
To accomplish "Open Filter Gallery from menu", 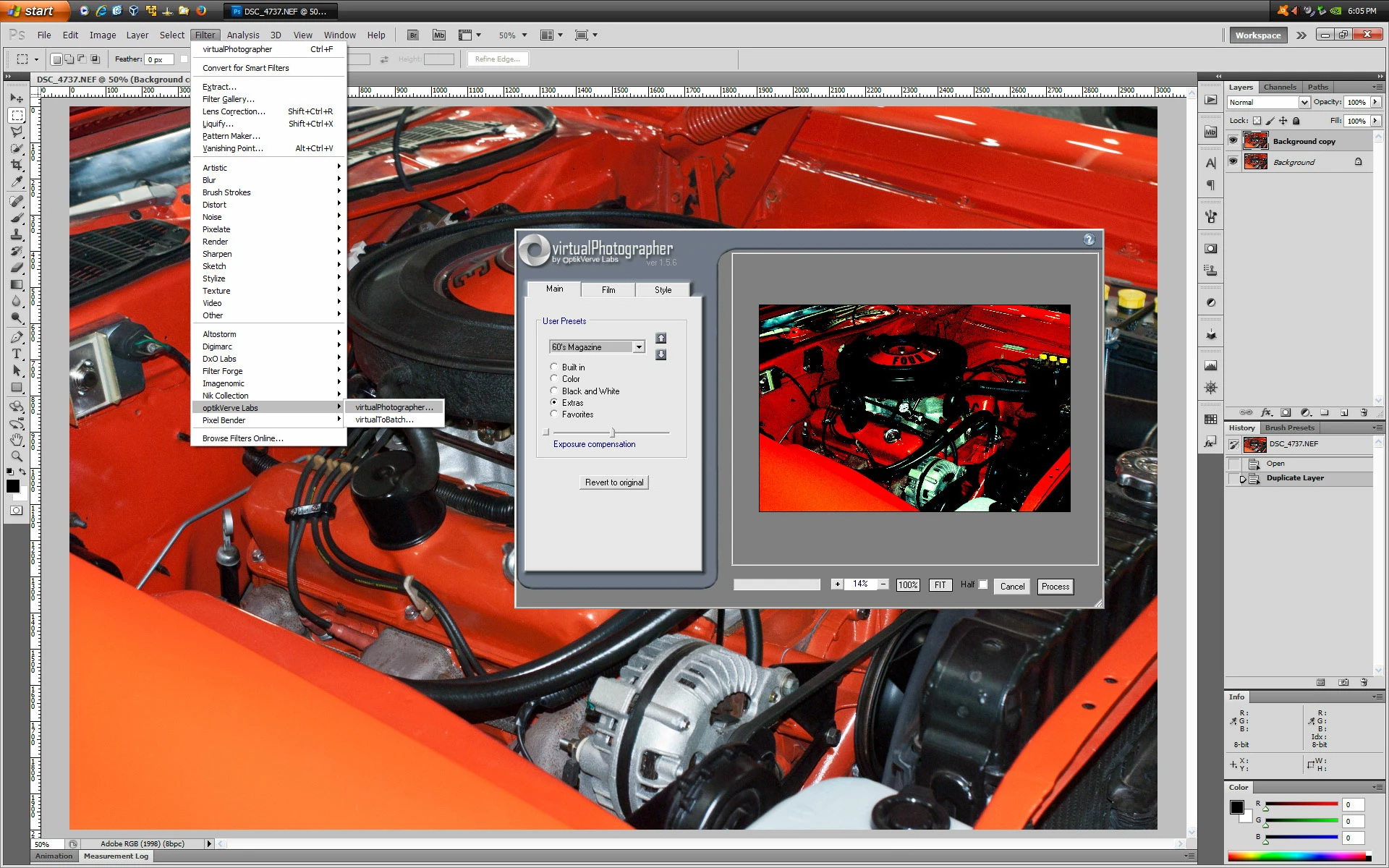I will (228, 99).
